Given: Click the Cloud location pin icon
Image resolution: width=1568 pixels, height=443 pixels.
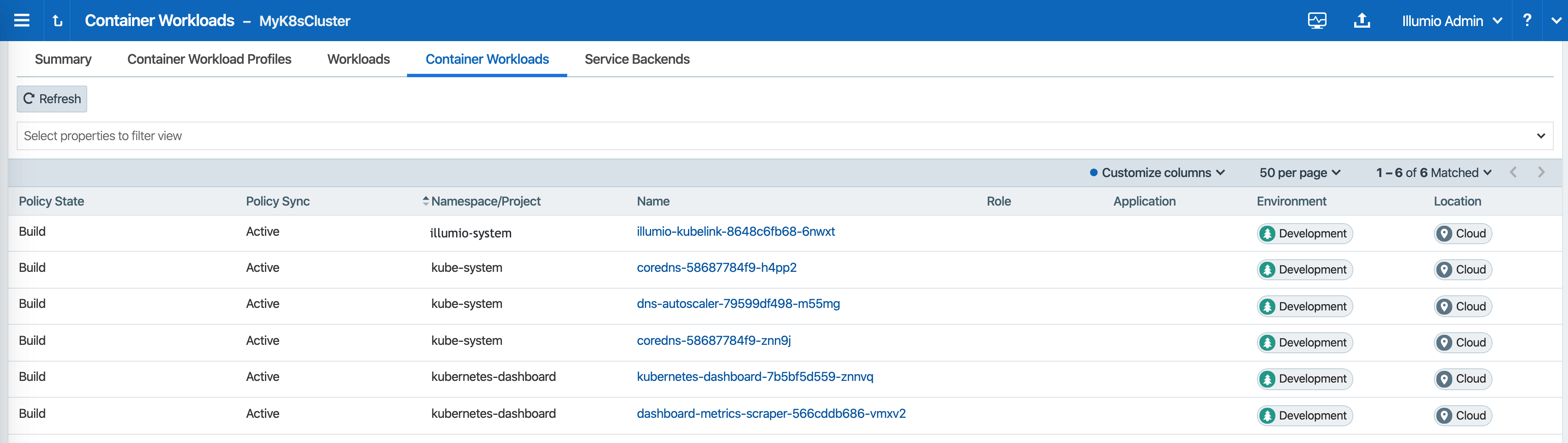Looking at the screenshot, I should (1444, 233).
